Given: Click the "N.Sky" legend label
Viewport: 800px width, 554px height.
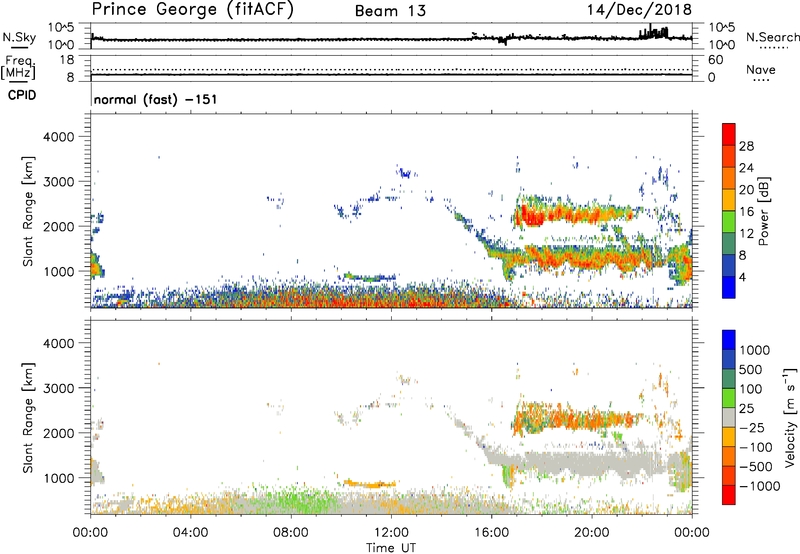Looking at the screenshot, I should (x=19, y=37).
